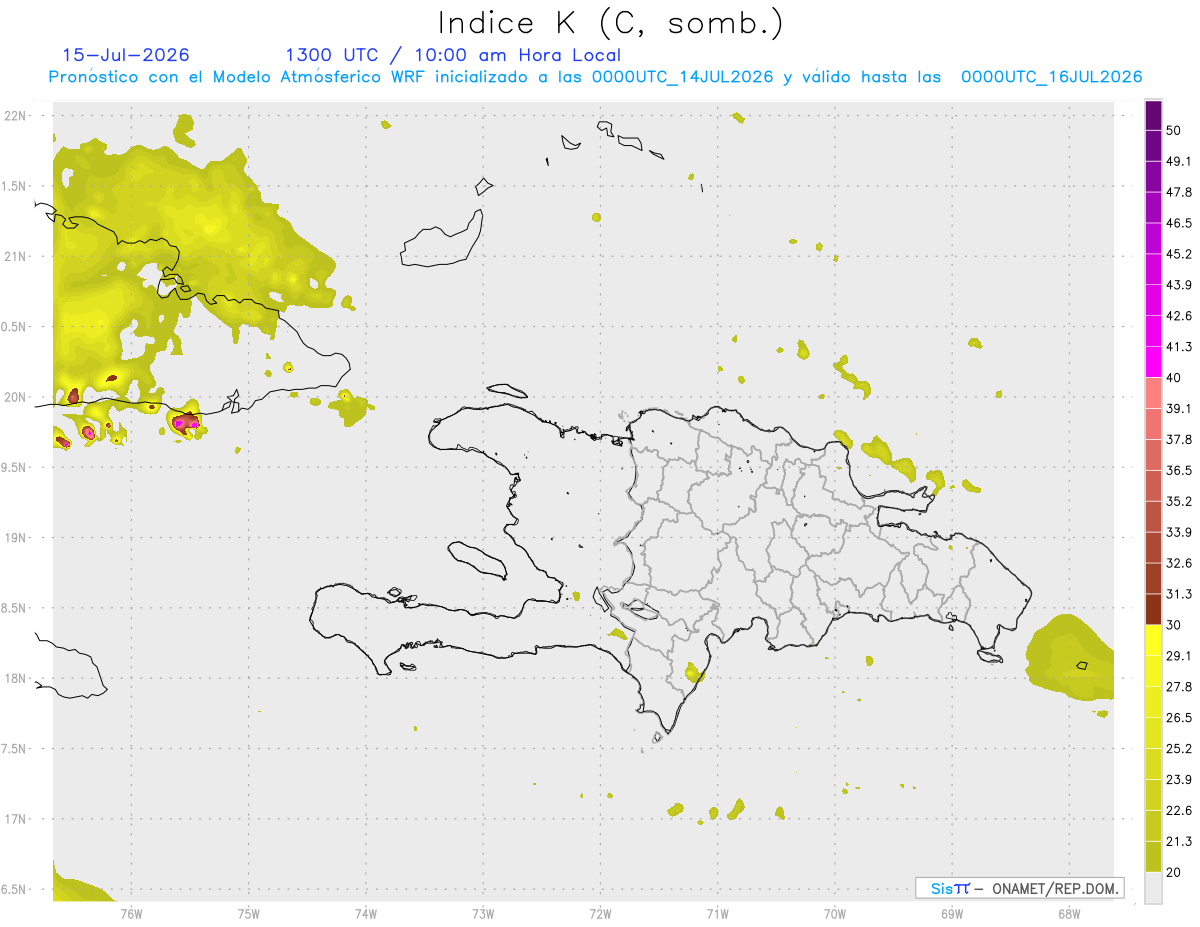This screenshot has height=927, width=1200.
Task: Click the colorbar label '47.8'
Action: 1179,192
